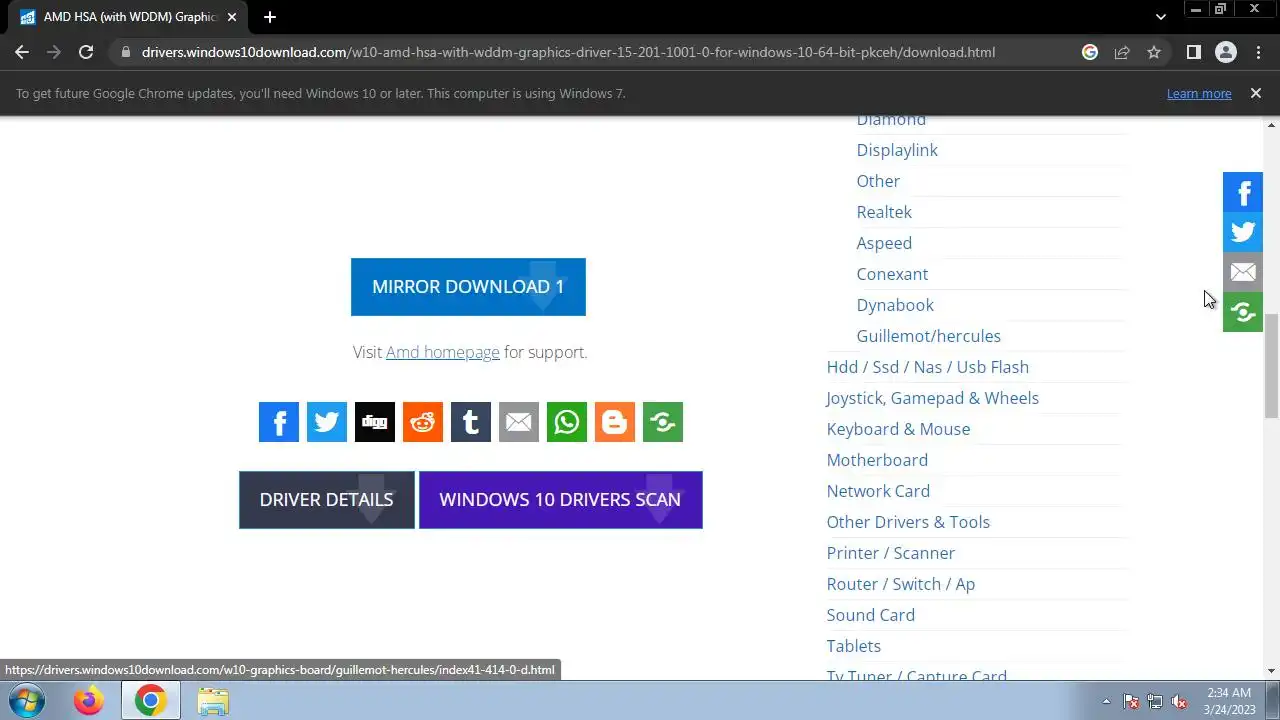This screenshot has width=1280, height=720.
Task: Open Motherboard category link
Action: click(877, 460)
